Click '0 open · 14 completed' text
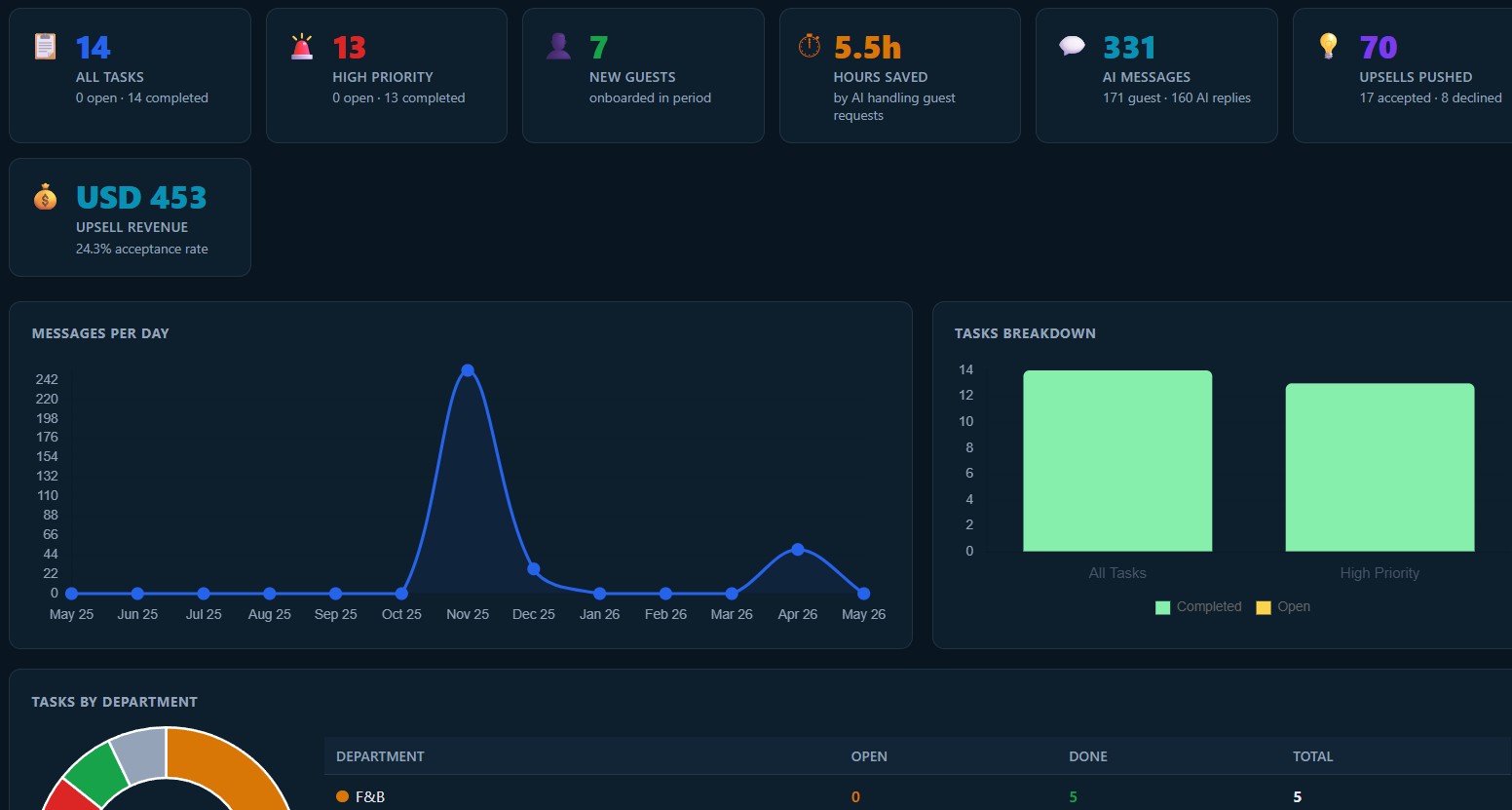 pos(142,97)
